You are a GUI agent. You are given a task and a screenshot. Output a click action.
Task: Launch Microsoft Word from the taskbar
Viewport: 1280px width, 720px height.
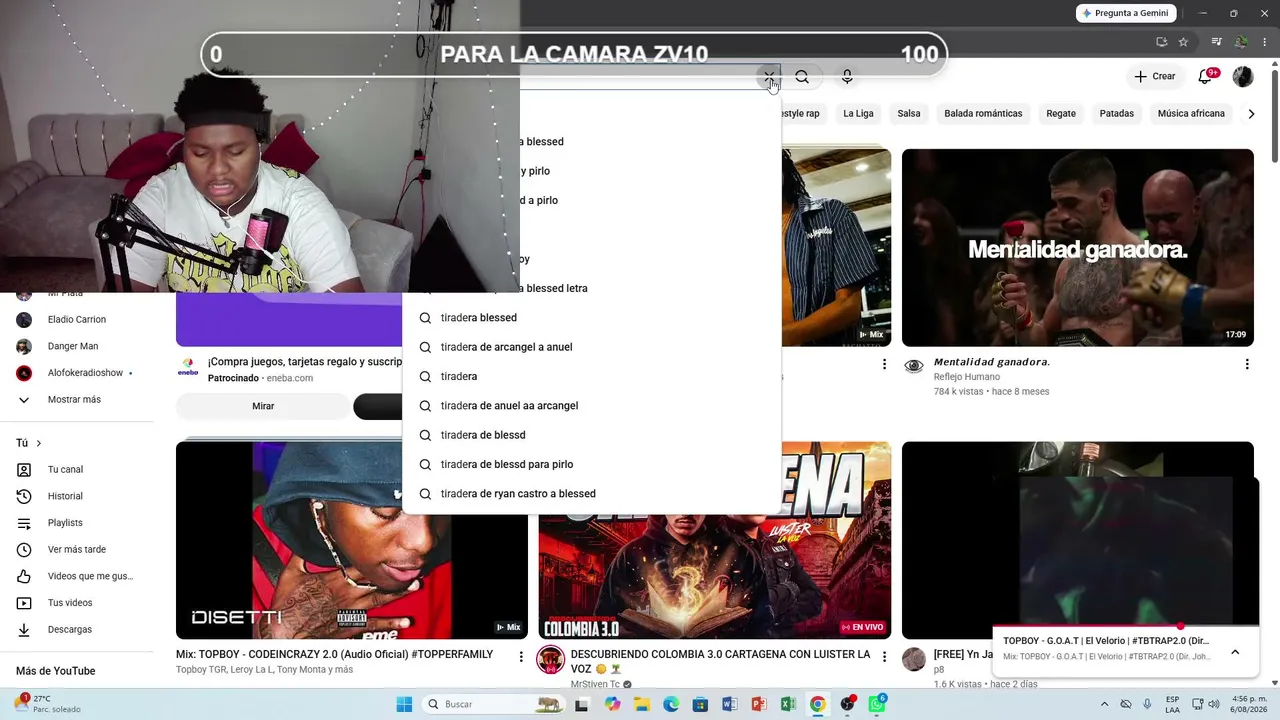click(730, 704)
